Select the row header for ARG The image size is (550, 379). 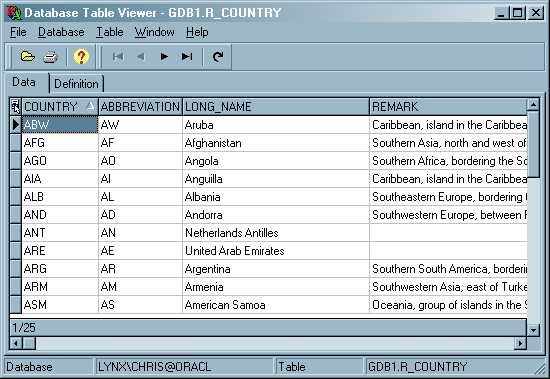click(x=15, y=268)
